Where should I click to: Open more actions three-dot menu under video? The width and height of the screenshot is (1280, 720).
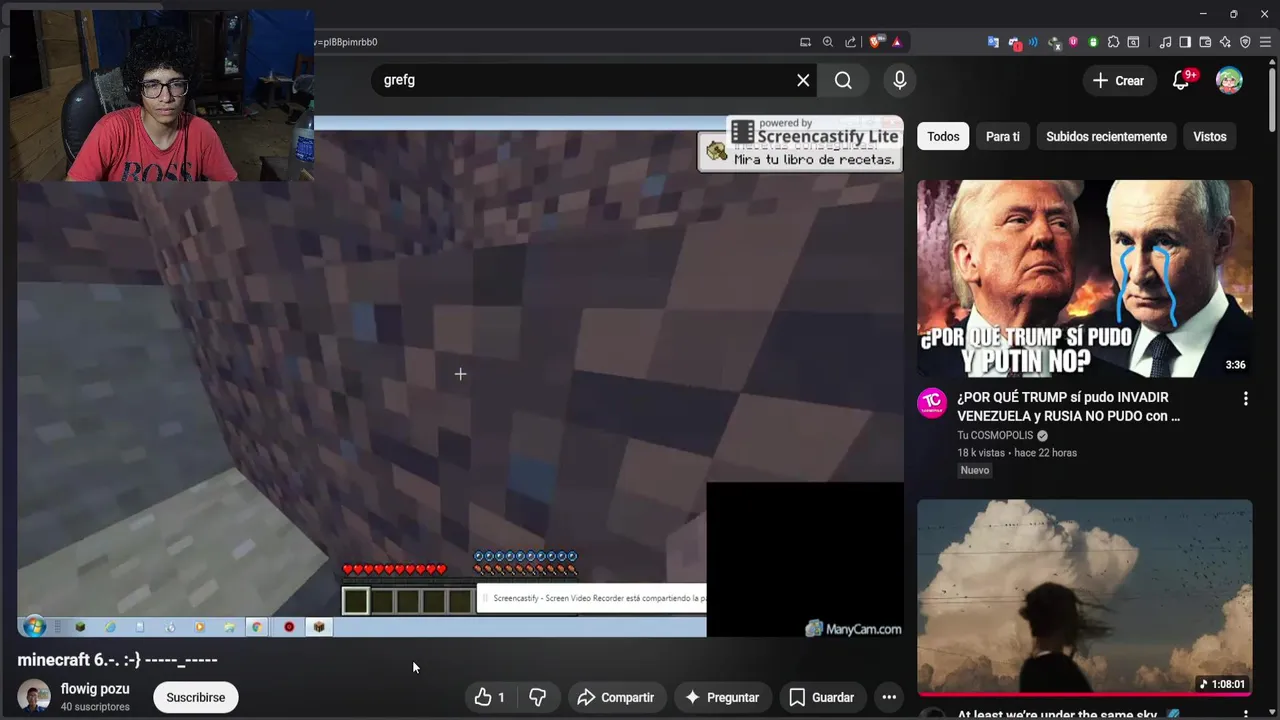coord(888,697)
